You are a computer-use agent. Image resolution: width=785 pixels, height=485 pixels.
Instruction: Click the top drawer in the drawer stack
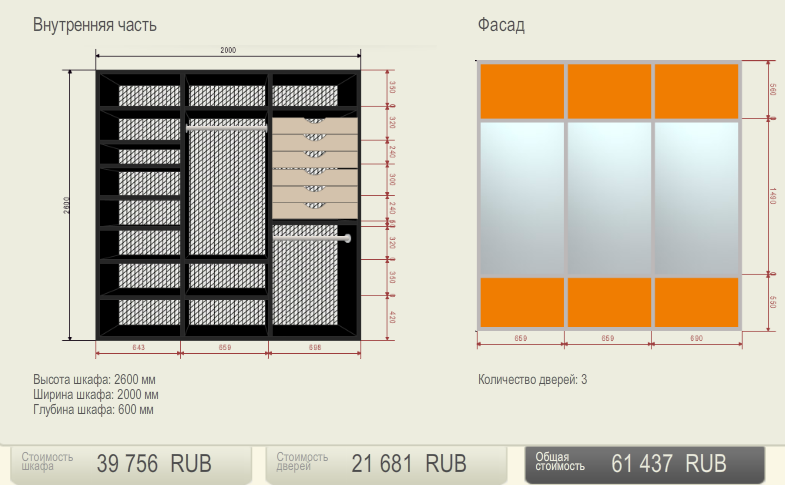(x=315, y=126)
